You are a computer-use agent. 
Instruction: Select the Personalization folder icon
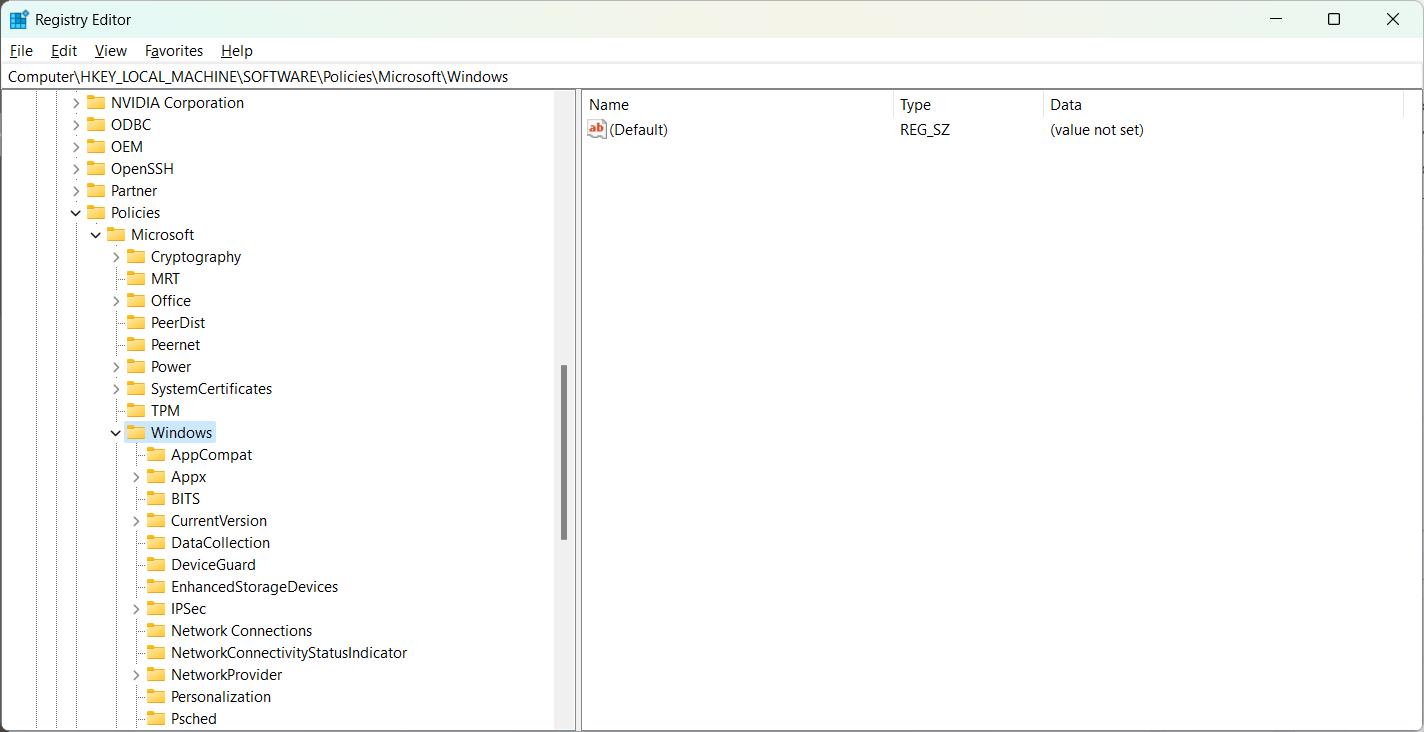(x=156, y=696)
